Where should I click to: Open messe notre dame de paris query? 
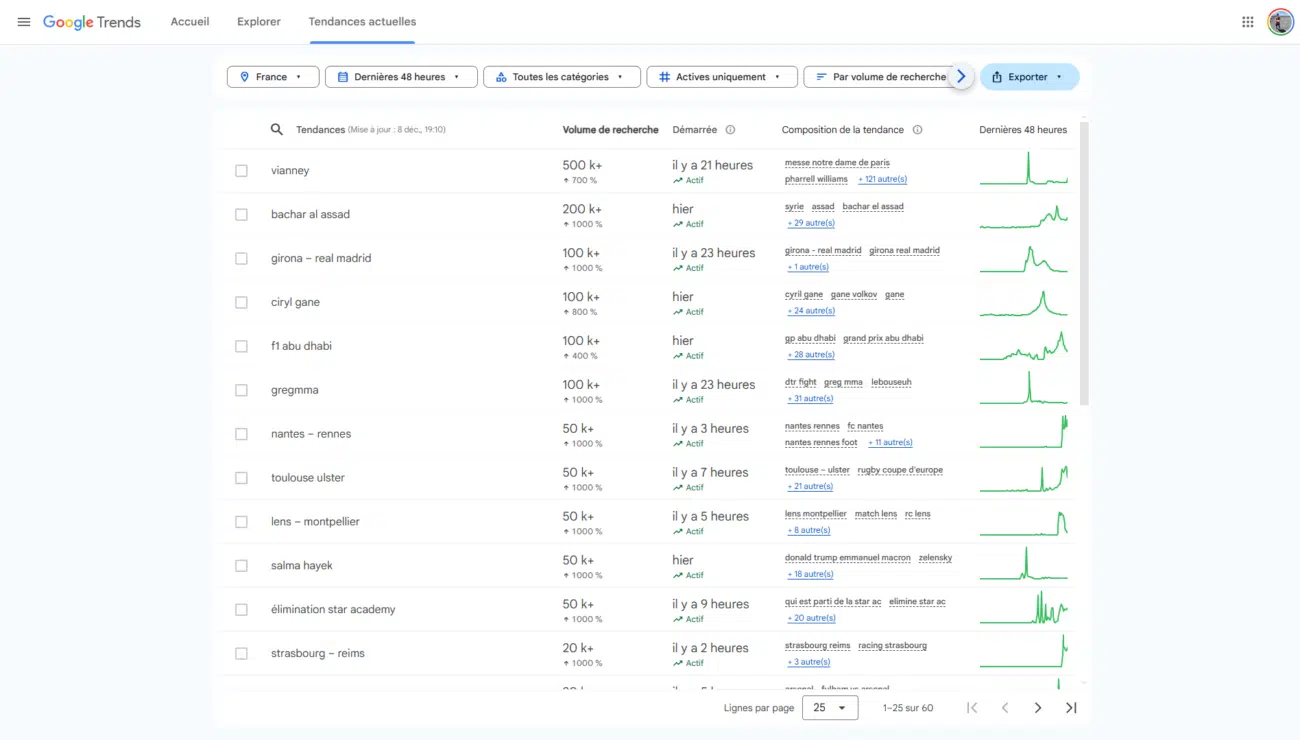[837, 162]
